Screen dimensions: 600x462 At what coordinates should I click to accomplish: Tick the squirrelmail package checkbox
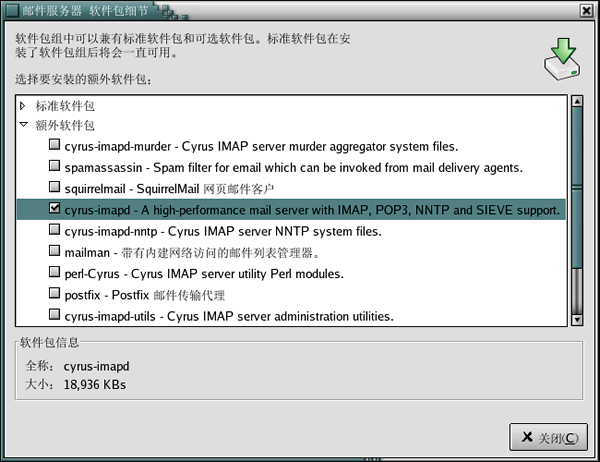[x=54, y=187]
